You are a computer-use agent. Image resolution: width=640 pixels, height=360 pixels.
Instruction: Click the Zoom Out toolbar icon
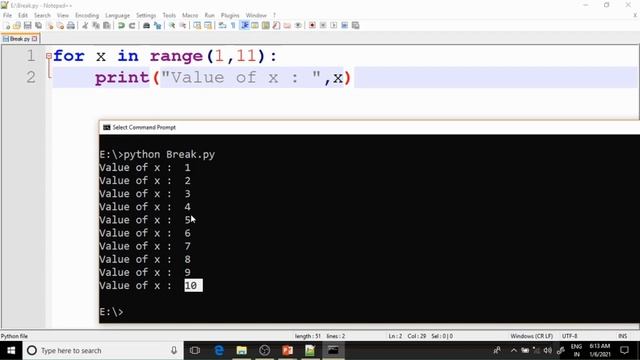coord(182,26)
